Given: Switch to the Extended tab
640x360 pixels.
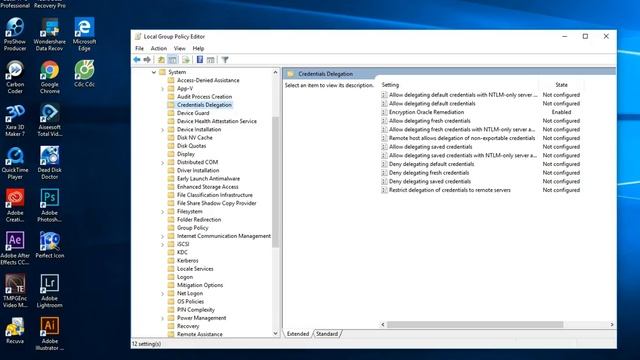Looking at the screenshot, I should point(298,334).
